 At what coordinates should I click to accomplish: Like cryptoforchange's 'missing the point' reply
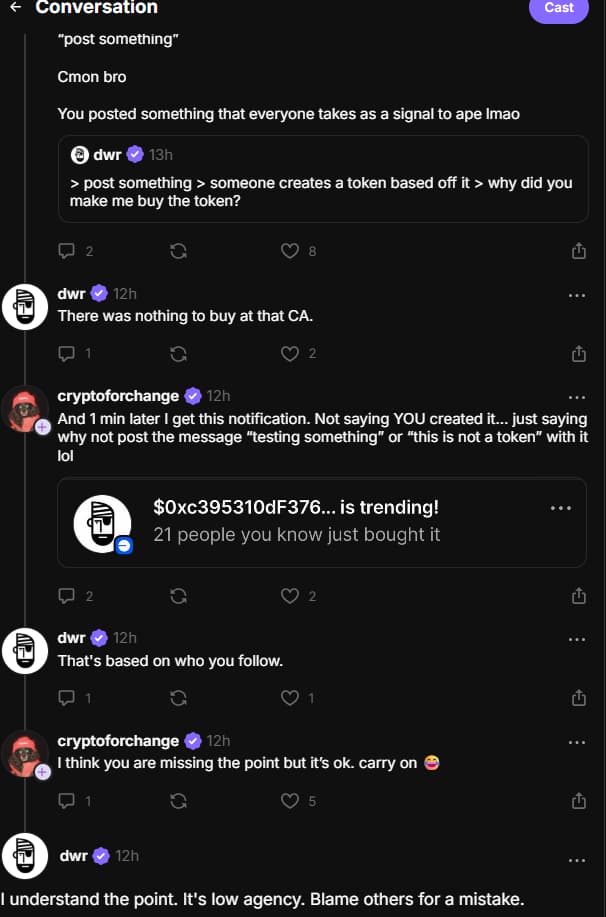(290, 800)
